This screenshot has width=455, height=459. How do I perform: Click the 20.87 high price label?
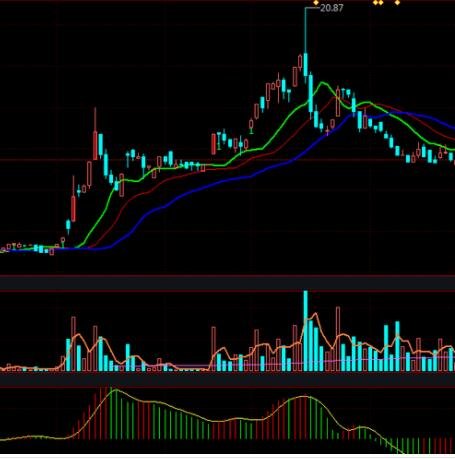click(331, 8)
